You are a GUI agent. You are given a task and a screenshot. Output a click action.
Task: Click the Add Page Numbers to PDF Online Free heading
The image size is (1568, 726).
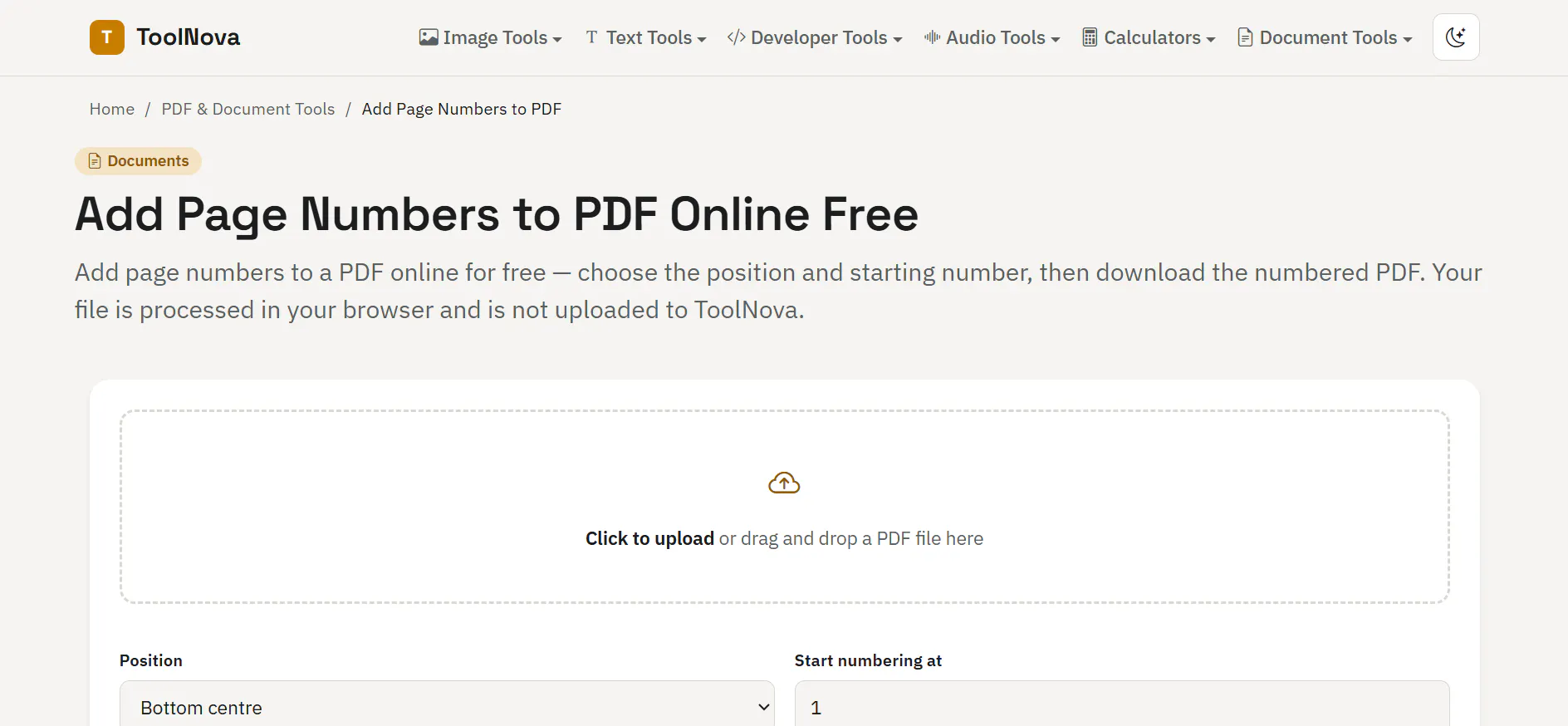497,214
